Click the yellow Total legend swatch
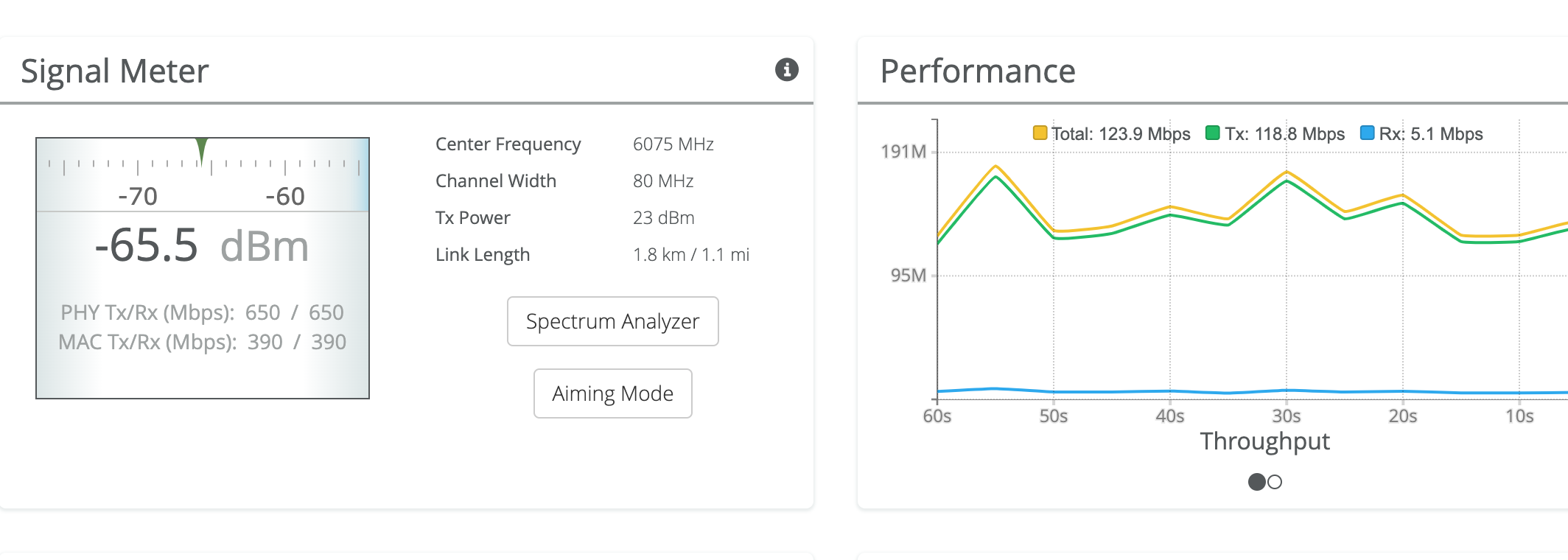This screenshot has width=1568, height=560. point(1040,133)
